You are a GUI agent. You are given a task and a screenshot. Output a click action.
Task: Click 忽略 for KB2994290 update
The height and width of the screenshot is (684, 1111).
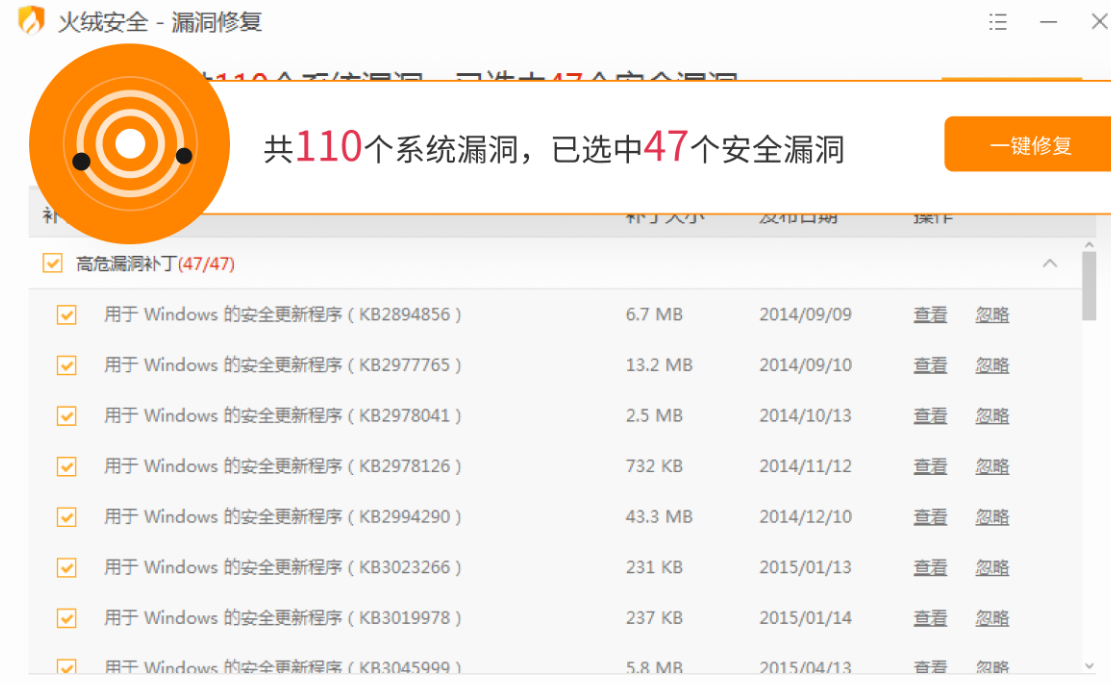[992, 517]
